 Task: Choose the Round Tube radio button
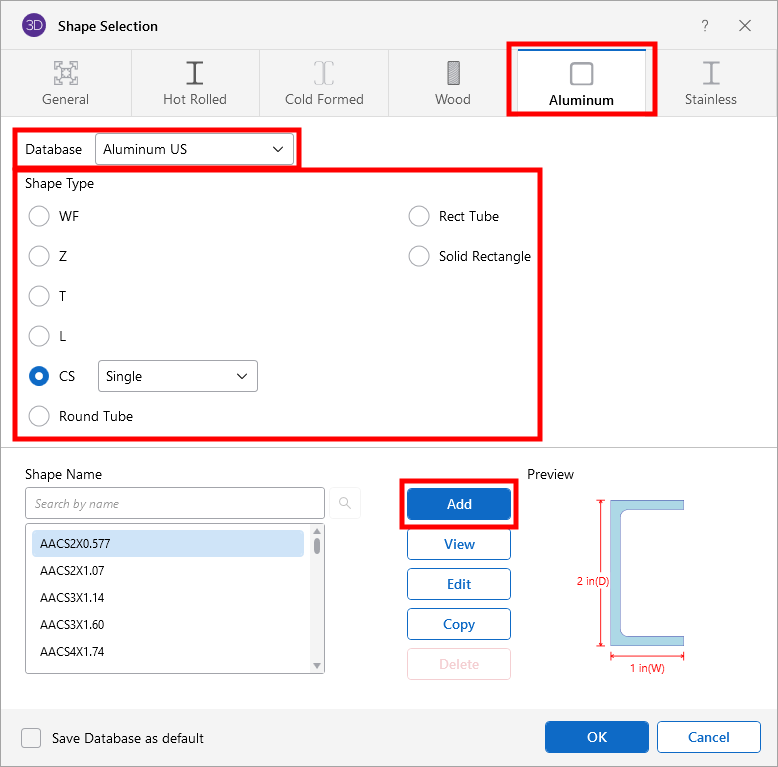(39, 416)
